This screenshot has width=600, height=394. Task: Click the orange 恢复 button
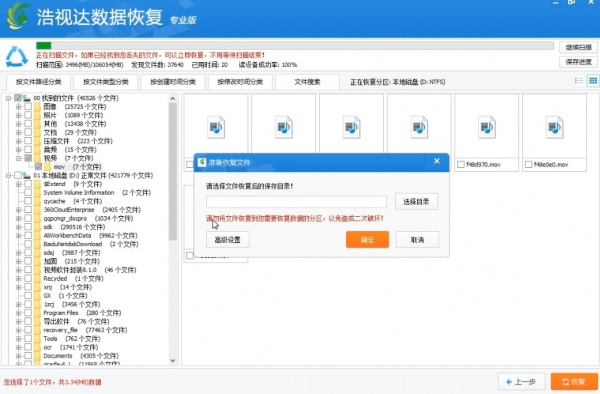(x=574, y=382)
